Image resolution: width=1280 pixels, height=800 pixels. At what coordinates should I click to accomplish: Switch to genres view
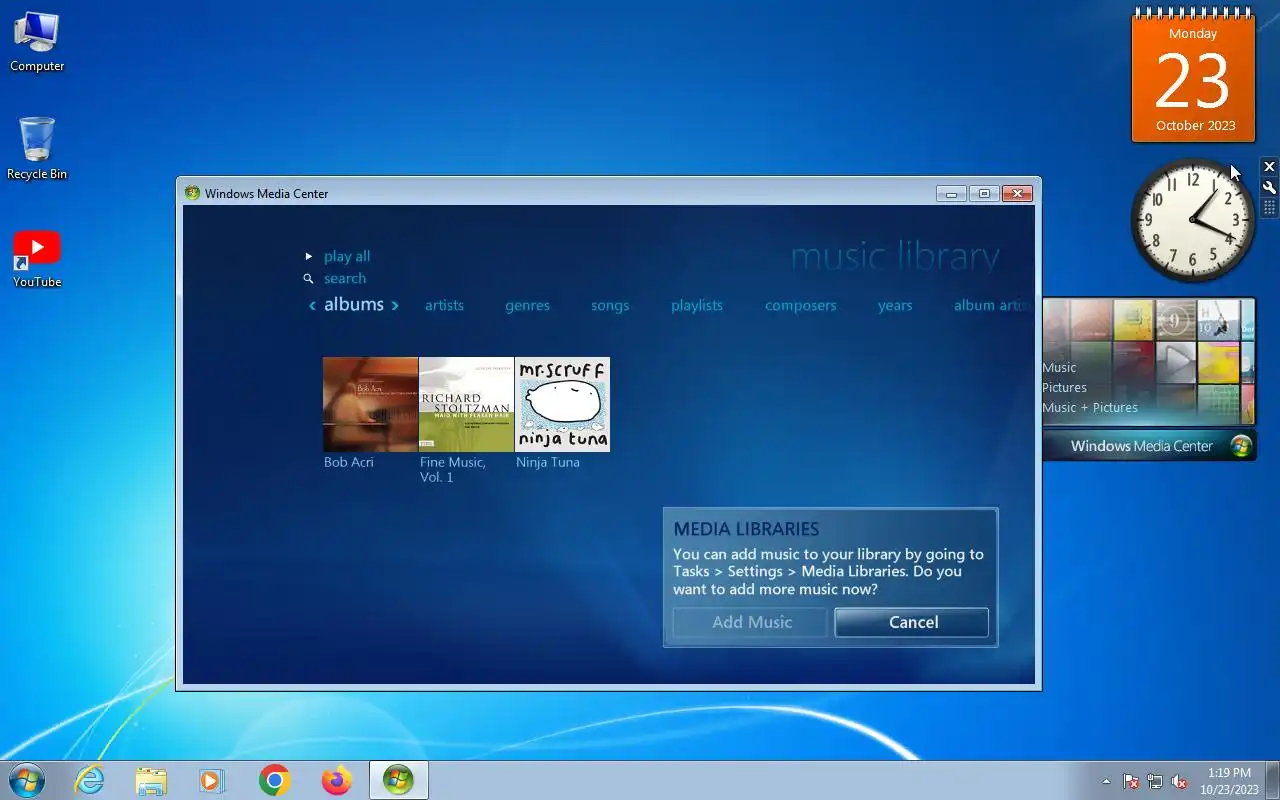(x=527, y=306)
